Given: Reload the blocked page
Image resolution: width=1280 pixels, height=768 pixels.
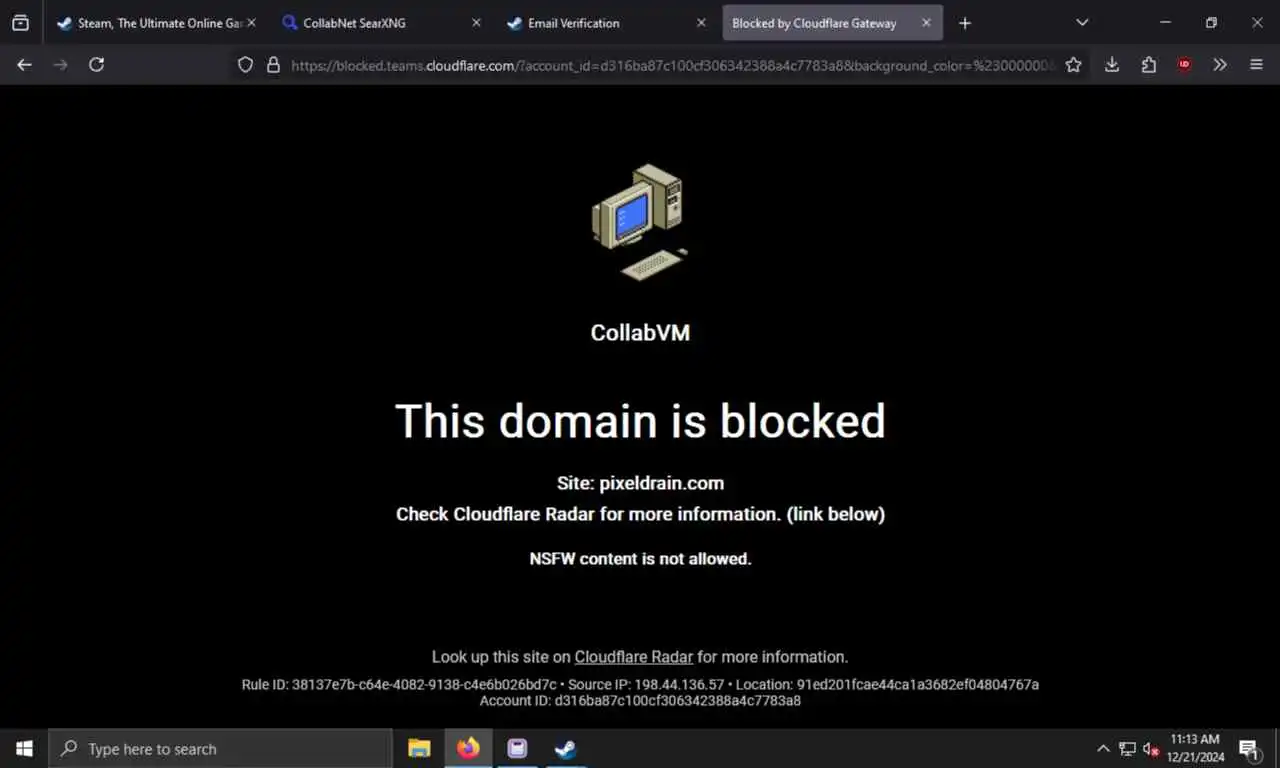Looking at the screenshot, I should point(96,64).
